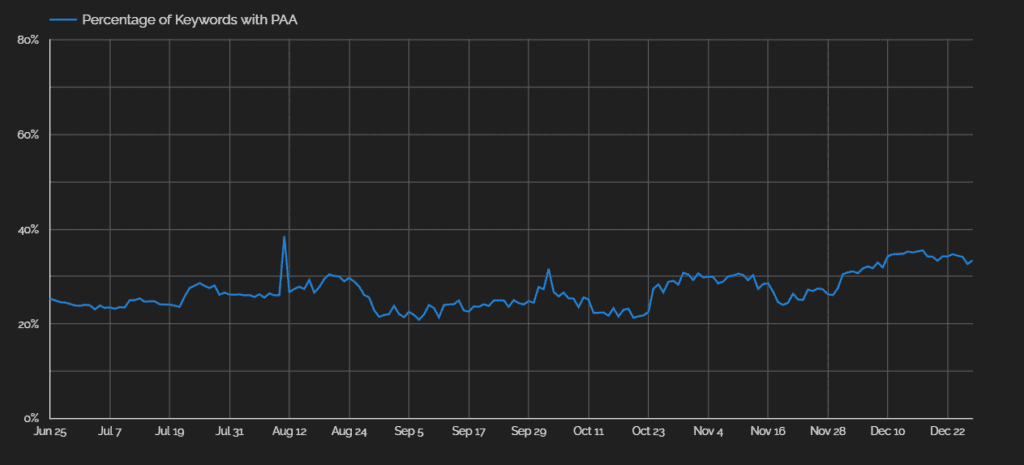The width and height of the screenshot is (1024, 465).
Task: Select the 80% y-axis label
Action: tap(29, 40)
